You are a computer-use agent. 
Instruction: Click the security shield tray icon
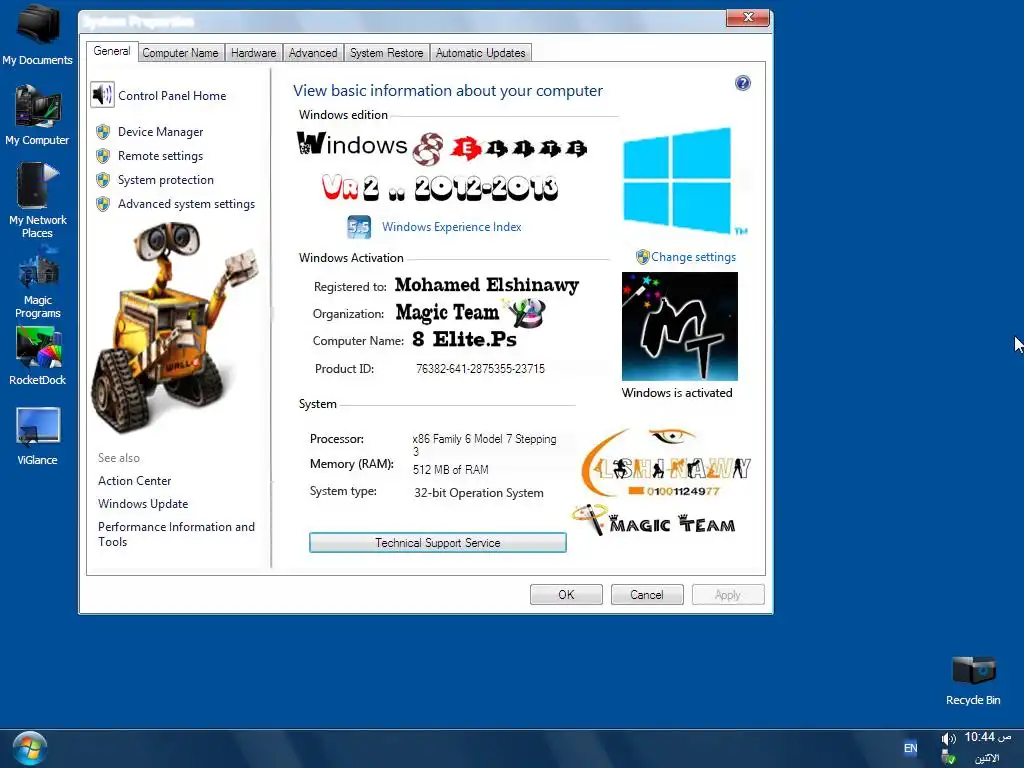(x=949, y=759)
